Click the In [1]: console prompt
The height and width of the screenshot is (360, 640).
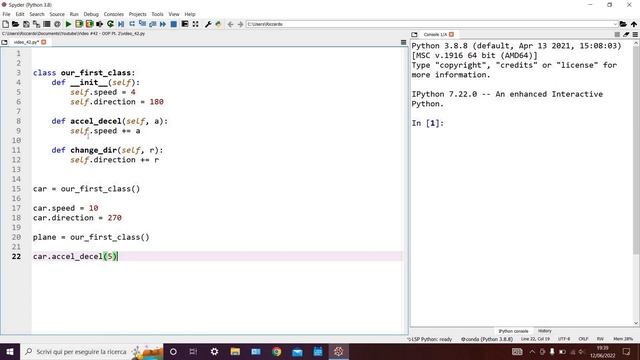coord(427,123)
